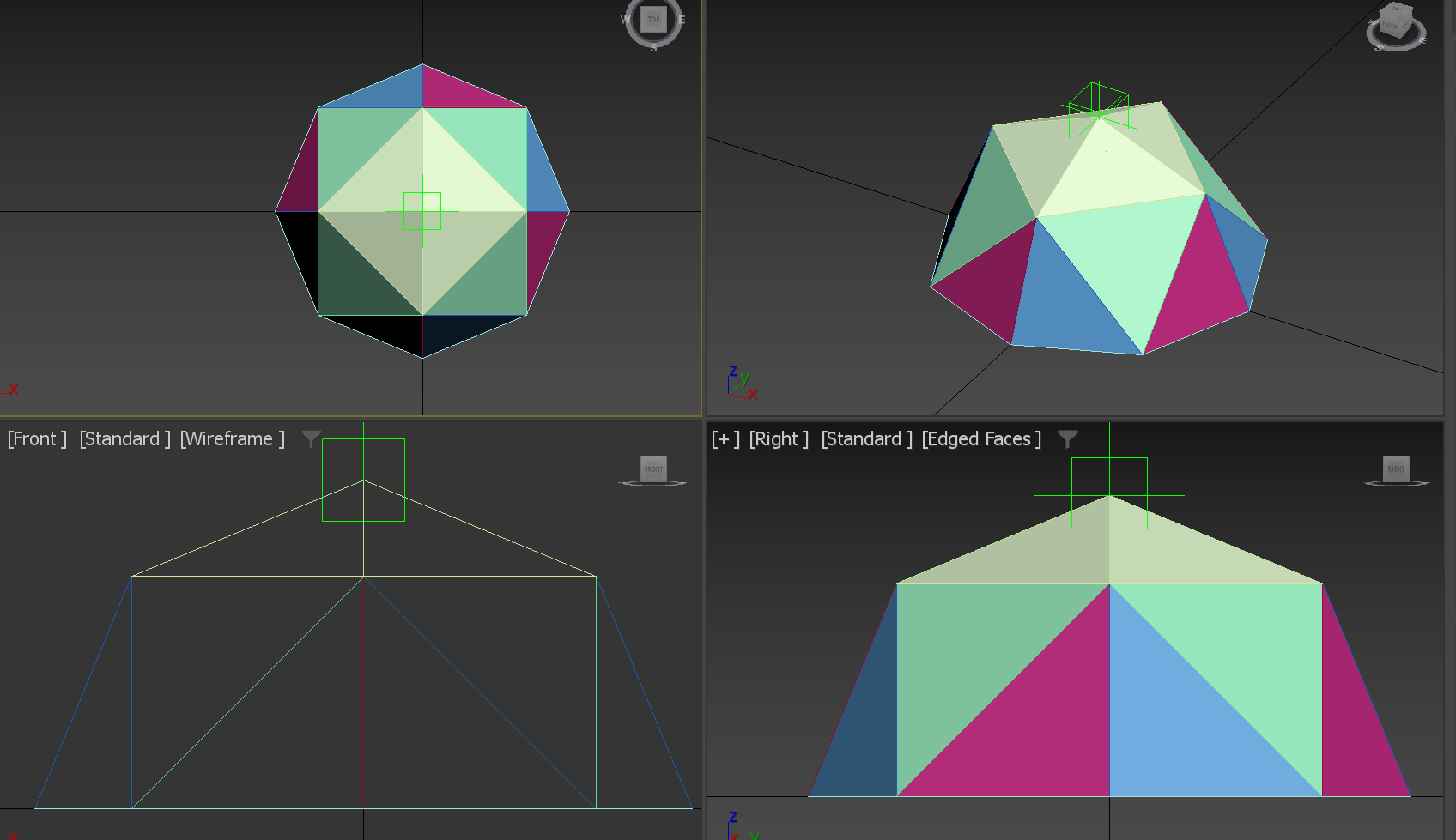Viewport: 1456px width, 840px height.
Task: Select the polyhedron in the perspective viewport
Action: click(1099, 240)
